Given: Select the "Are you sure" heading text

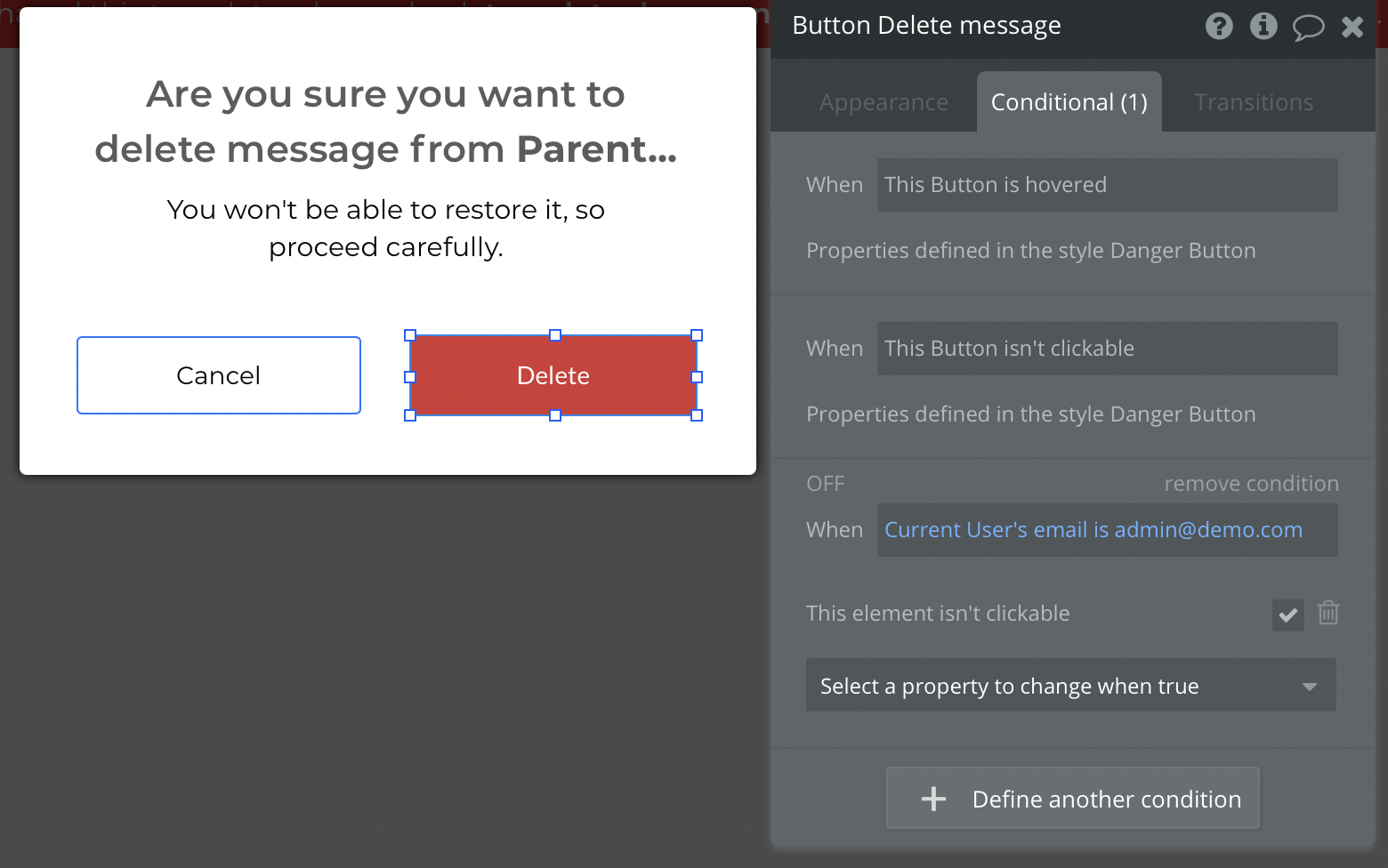Looking at the screenshot, I should point(386,122).
